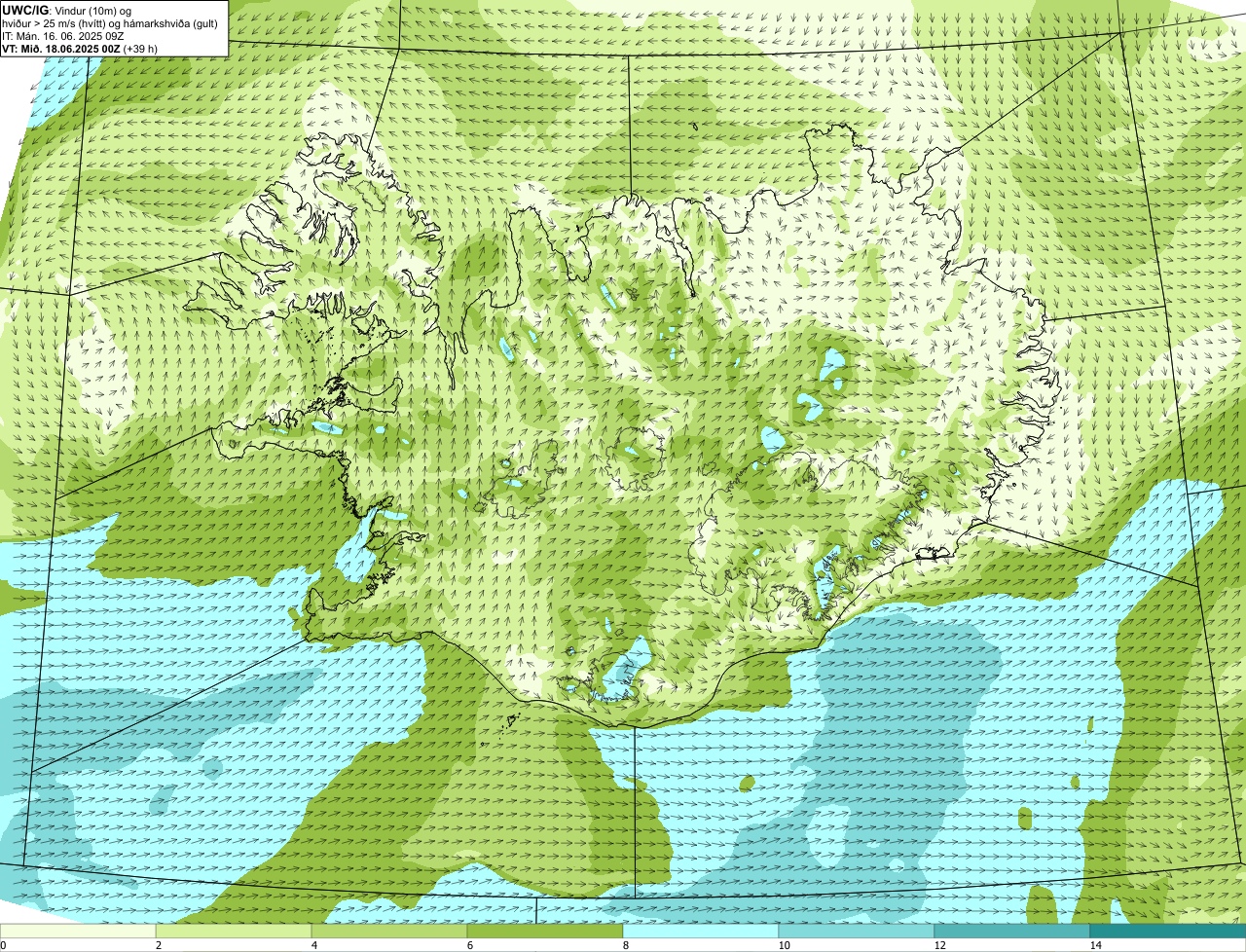The image size is (1246, 952).
Task: Click the light green 2–4 legend swatch
Action: click(x=234, y=931)
